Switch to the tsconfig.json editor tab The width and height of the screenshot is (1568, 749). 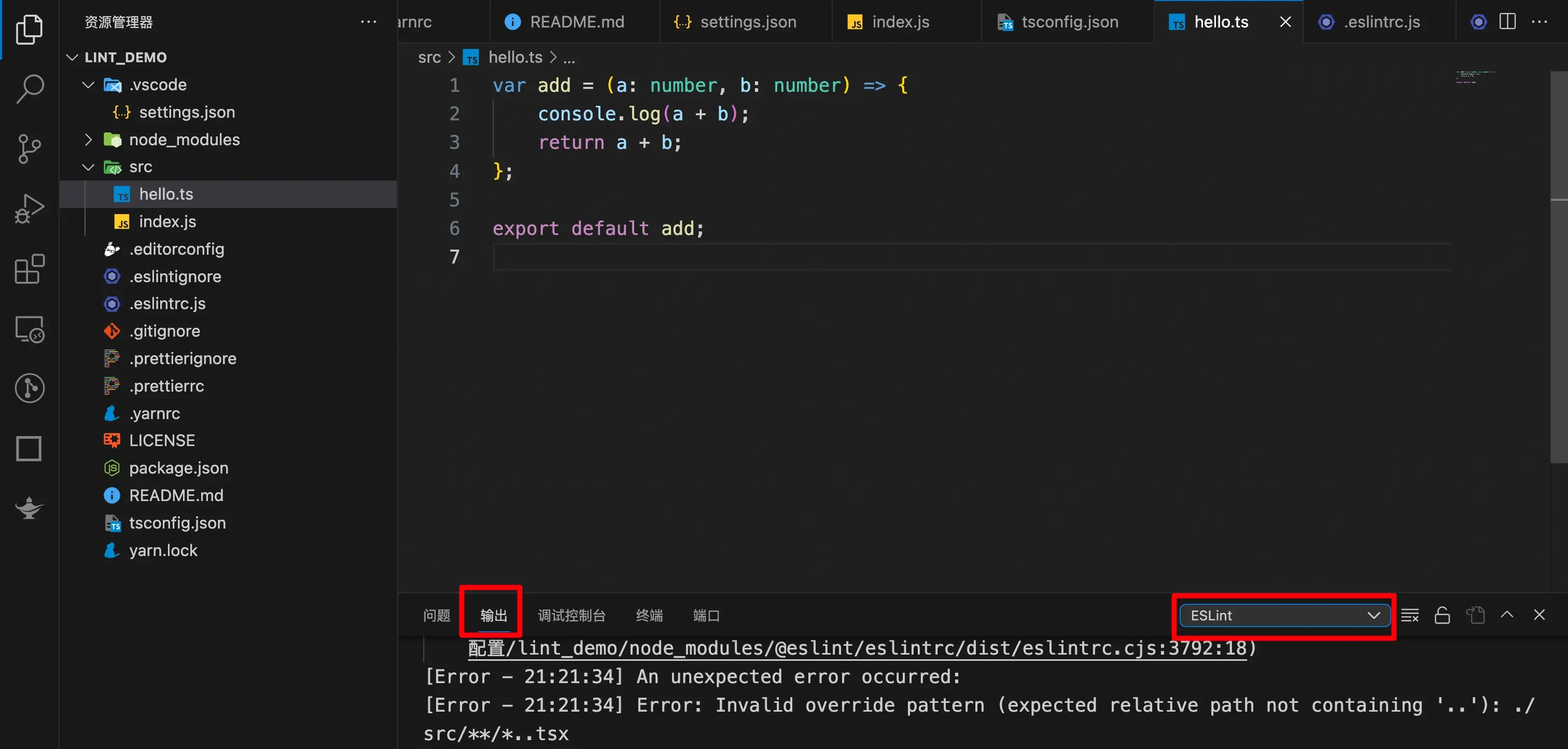coord(1069,22)
